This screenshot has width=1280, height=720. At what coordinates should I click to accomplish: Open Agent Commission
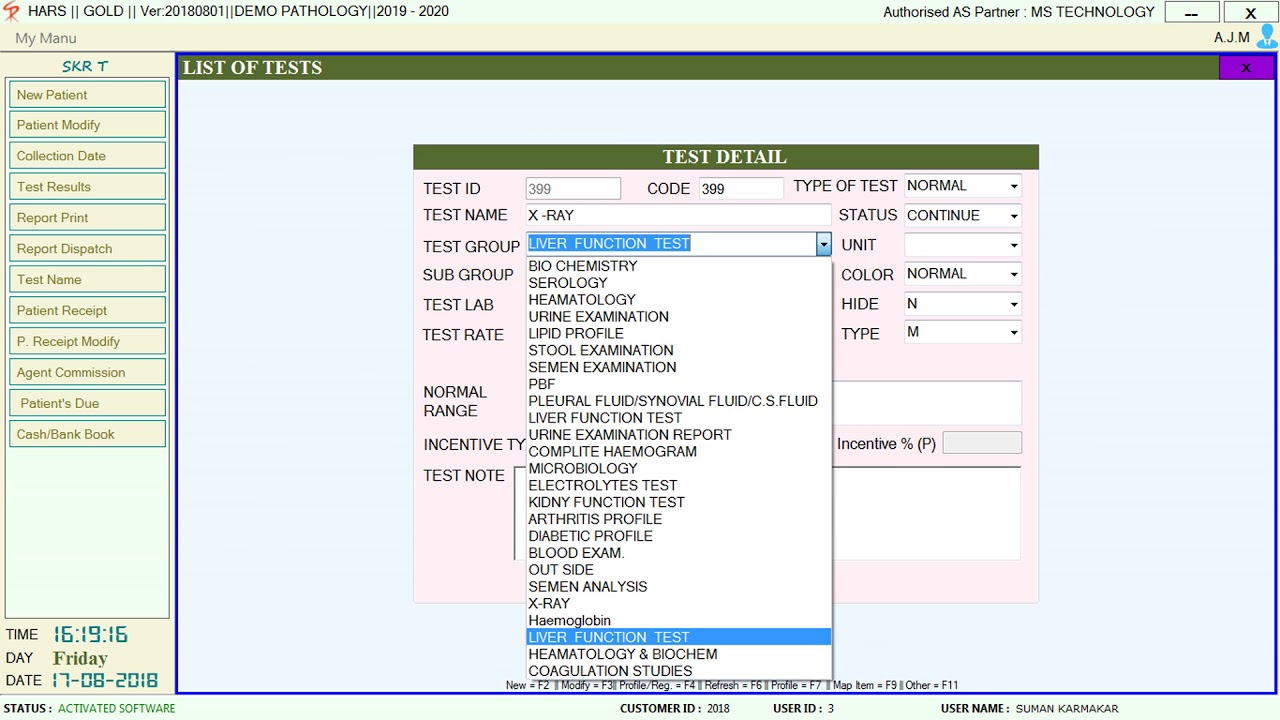click(88, 373)
